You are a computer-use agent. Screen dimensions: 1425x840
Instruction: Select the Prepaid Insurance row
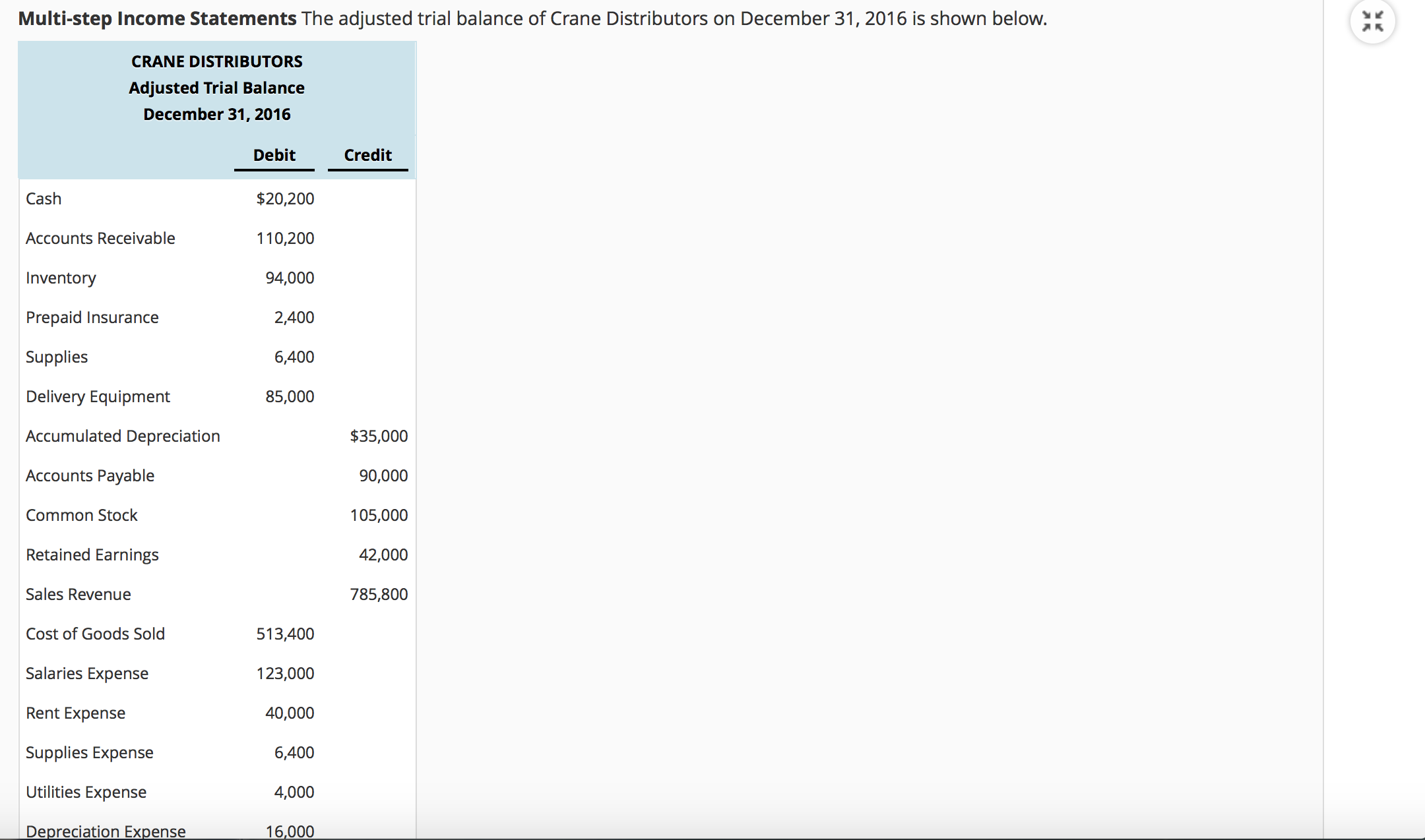(x=92, y=317)
